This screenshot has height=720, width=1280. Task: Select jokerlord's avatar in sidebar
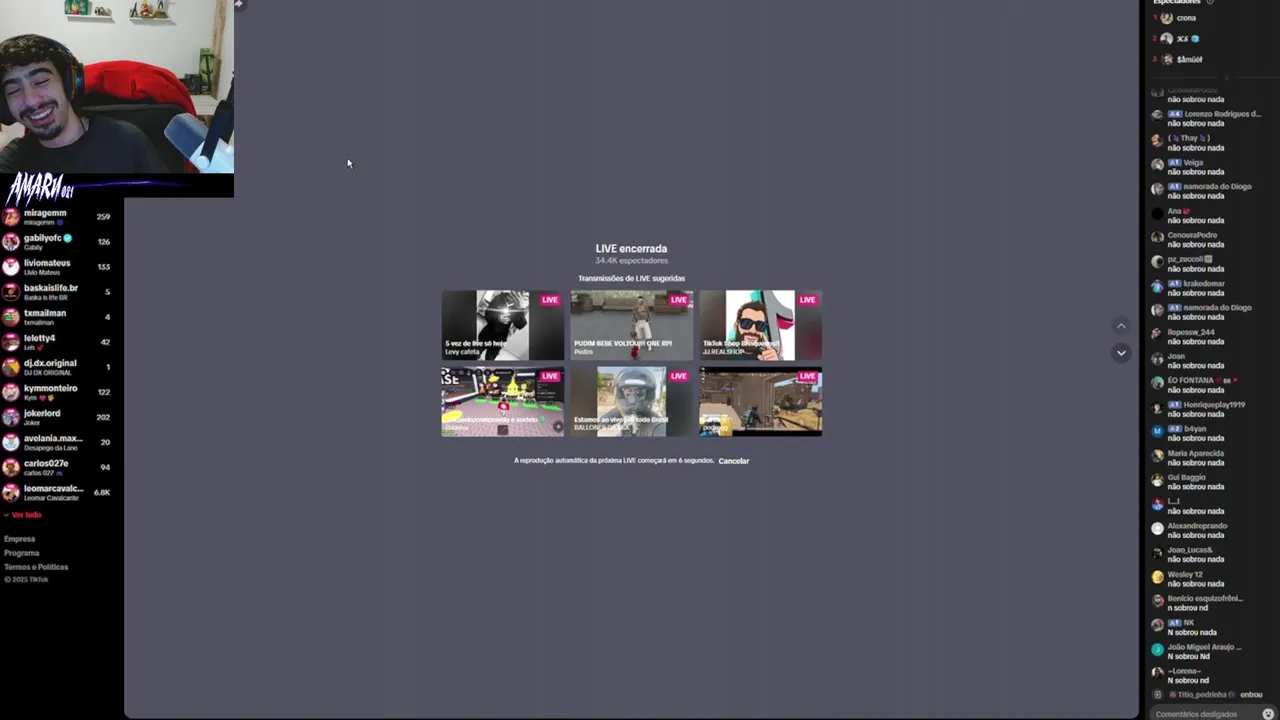tap(11, 417)
